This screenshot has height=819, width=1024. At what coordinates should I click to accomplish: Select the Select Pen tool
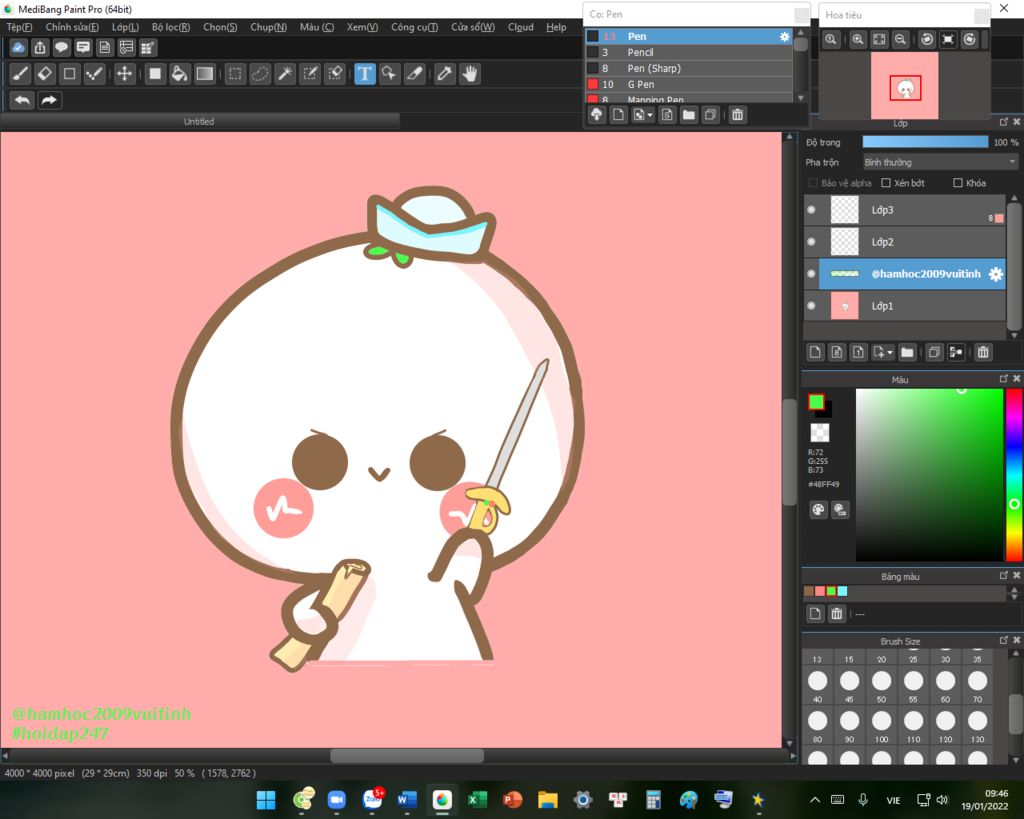coord(310,74)
